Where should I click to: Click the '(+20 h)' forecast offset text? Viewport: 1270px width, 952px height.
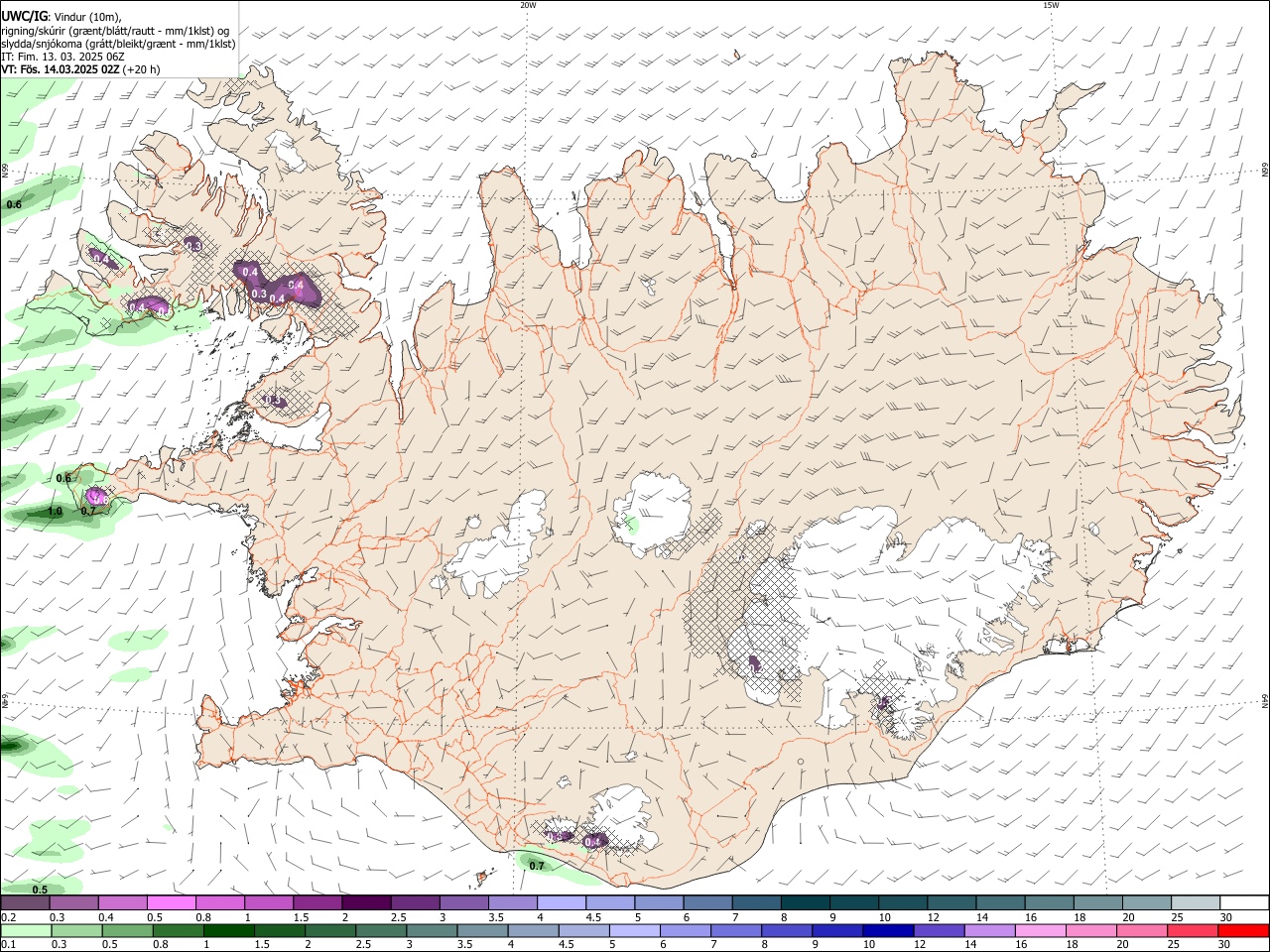(x=142, y=69)
